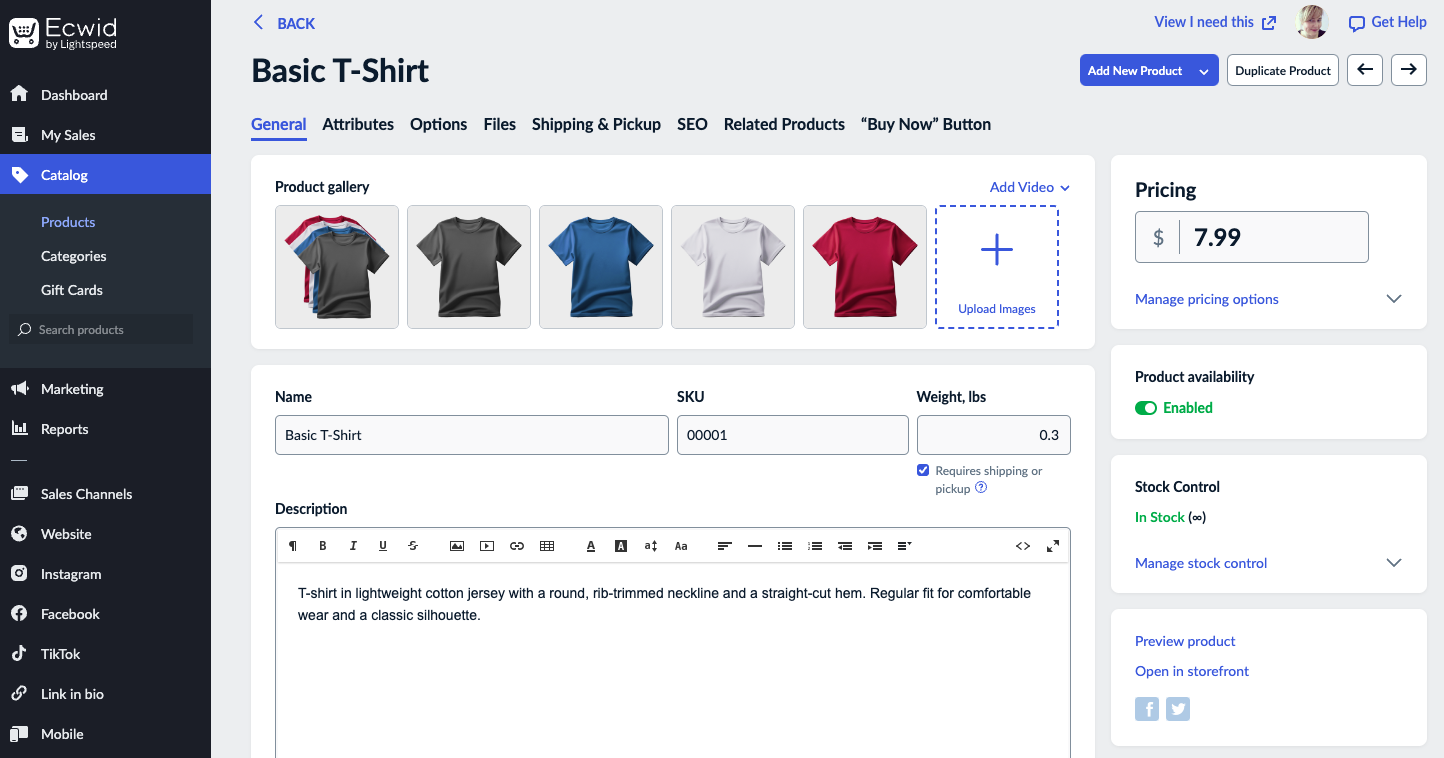This screenshot has width=1444, height=758.
Task: Click the Duplicate Product button
Action: pos(1282,70)
